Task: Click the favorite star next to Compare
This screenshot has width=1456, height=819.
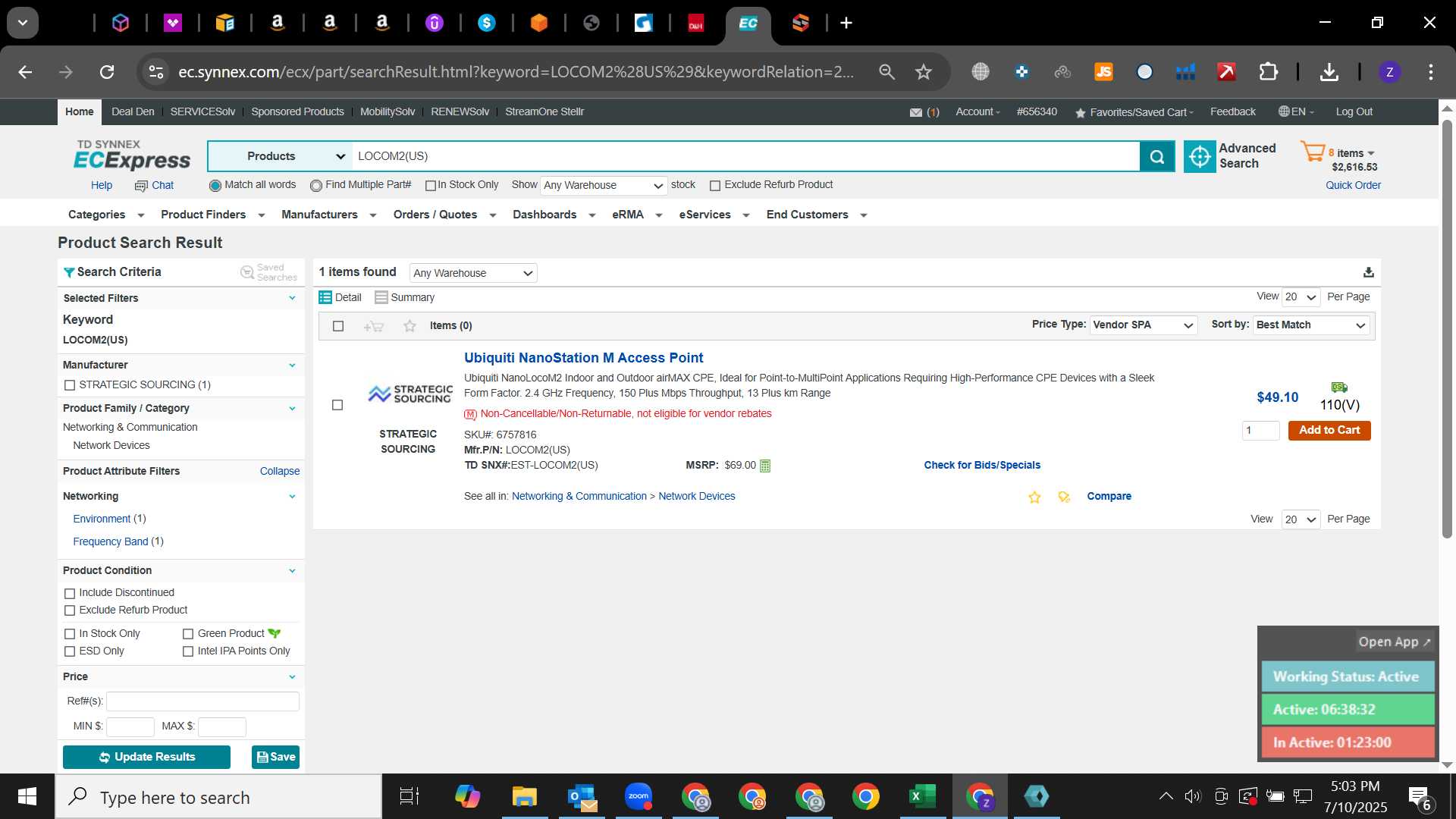Action: (1034, 497)
